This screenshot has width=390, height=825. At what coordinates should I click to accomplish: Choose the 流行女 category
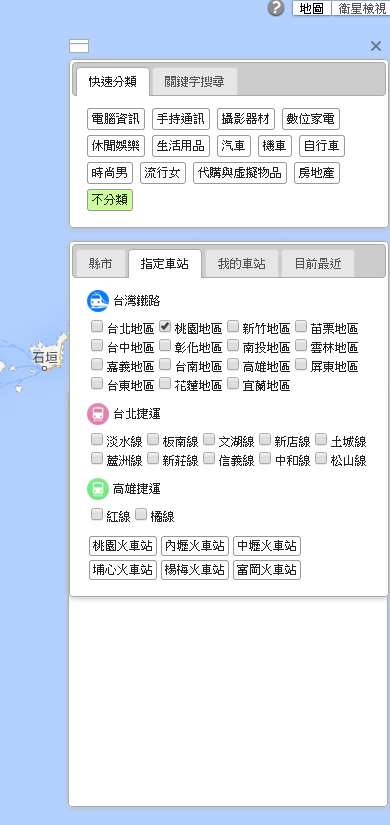click(x=163, y=173)
